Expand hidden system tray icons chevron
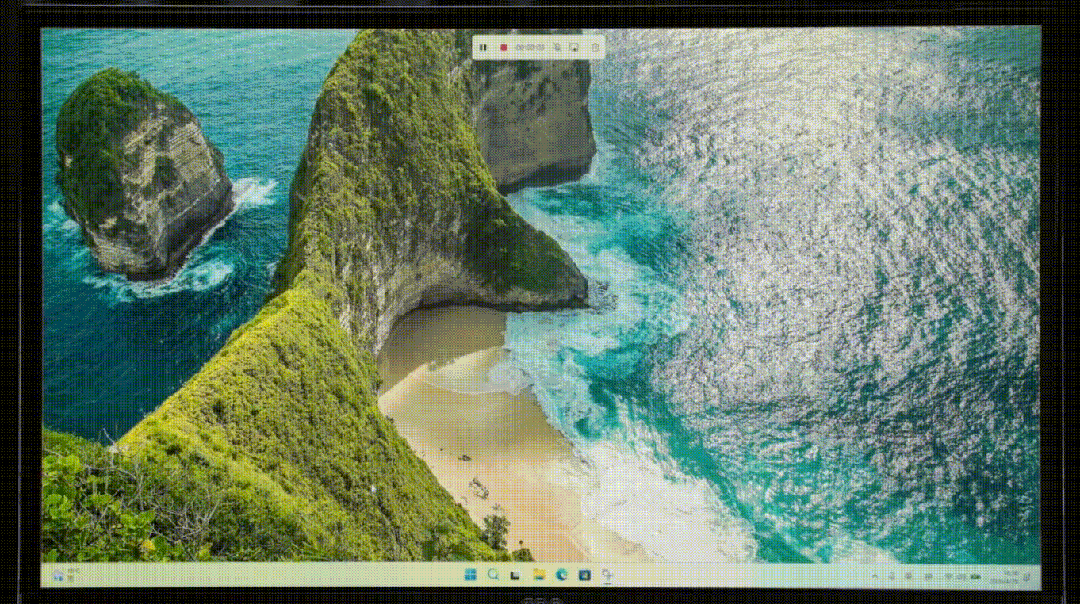This screenshot has width=1080, height=604. coord(875,576)
